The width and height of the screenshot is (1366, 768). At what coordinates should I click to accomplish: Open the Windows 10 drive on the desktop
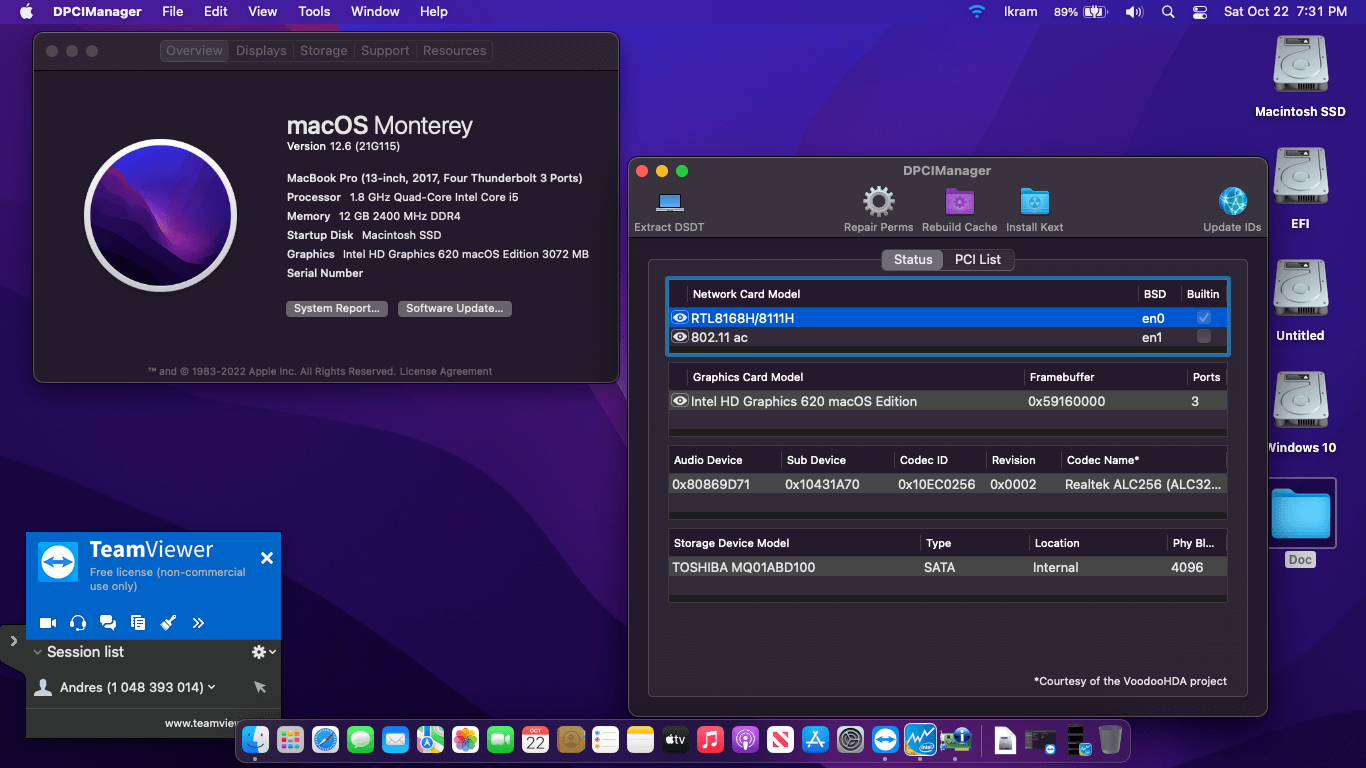click(1300, 399)
